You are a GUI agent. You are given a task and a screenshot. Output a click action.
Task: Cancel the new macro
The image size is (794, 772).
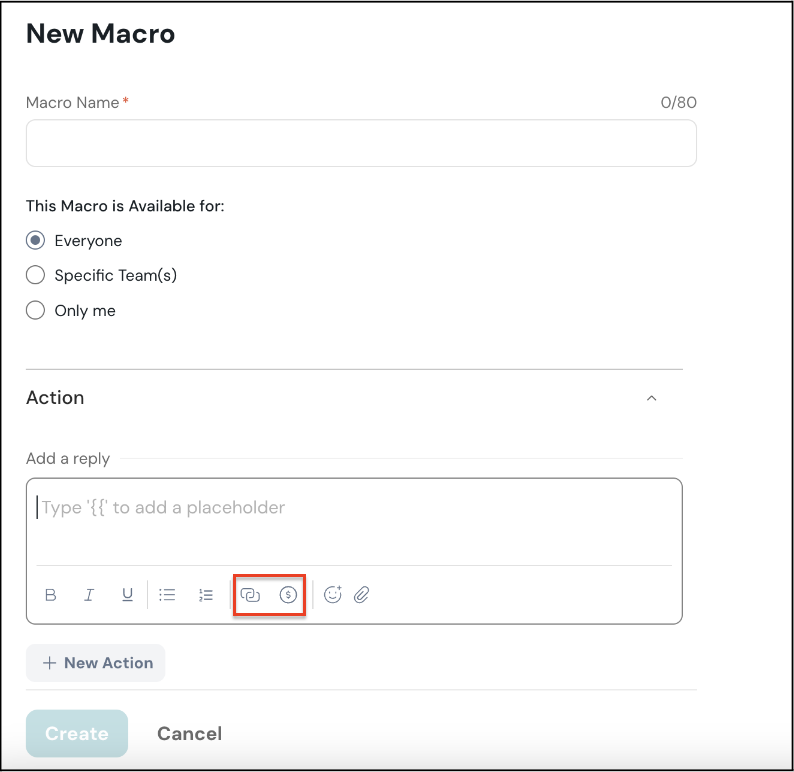click(189, 733)
